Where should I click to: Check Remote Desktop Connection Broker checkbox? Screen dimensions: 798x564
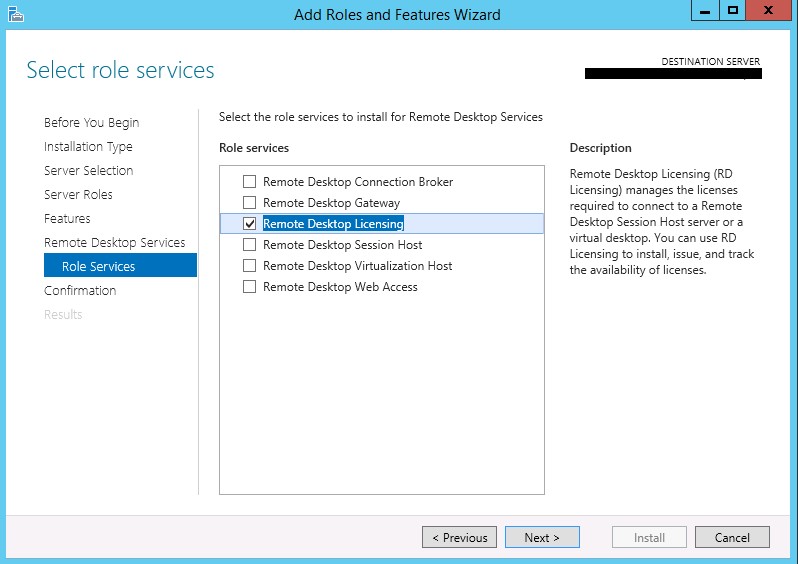click(249, 182)
